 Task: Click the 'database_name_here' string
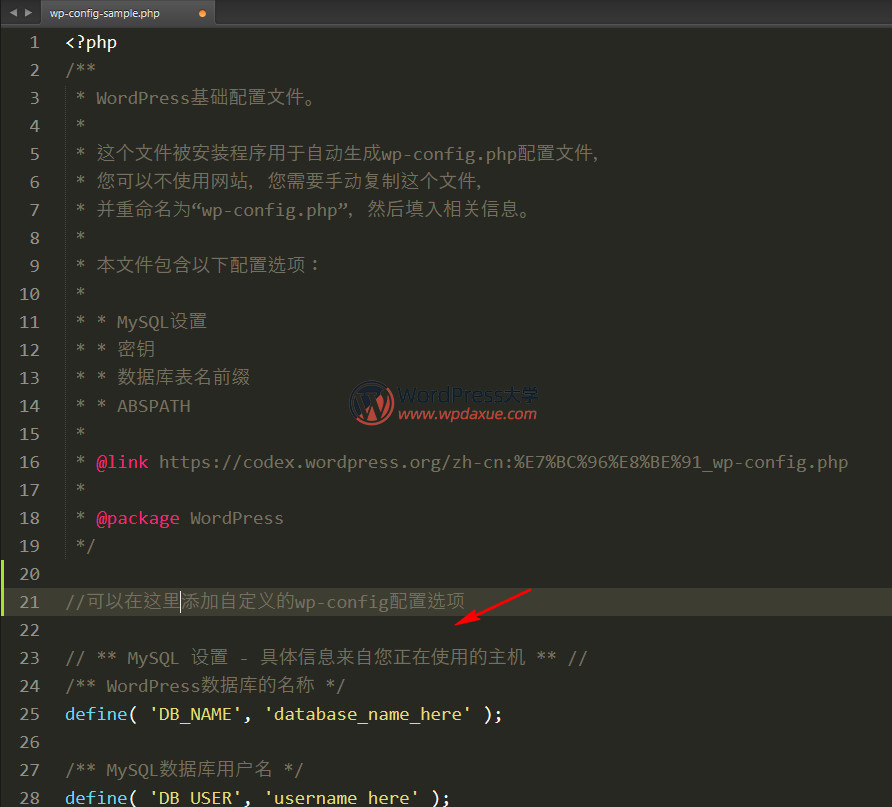coord(367,714)
